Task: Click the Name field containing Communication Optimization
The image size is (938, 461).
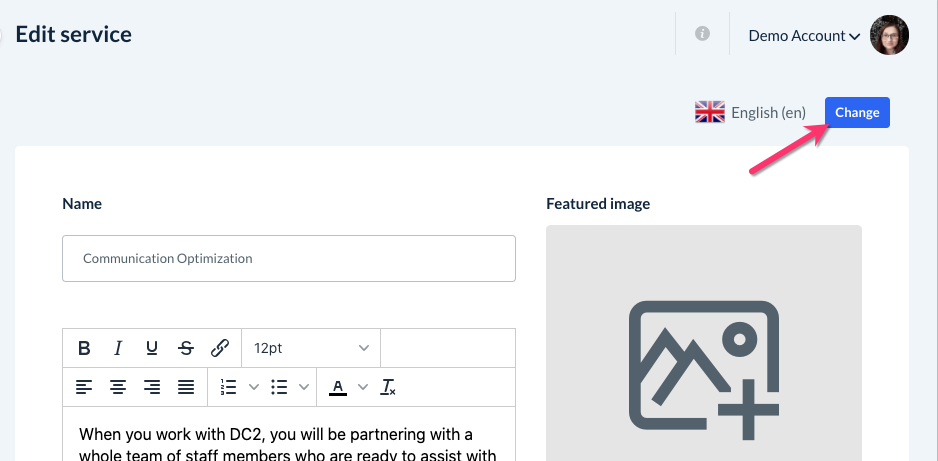Action: tap(289, 258)
